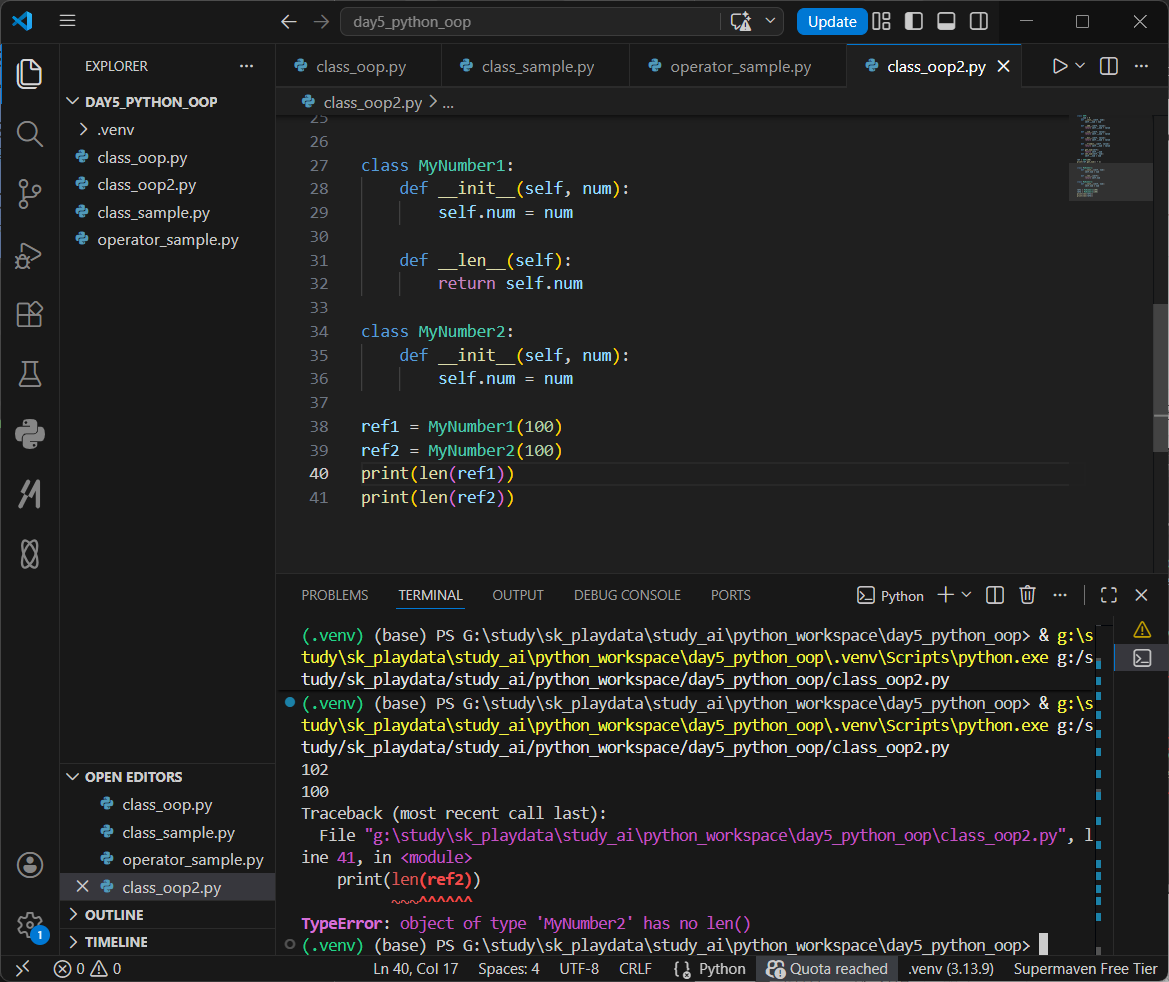Collapse the OPEN EDITORS section
The image size is (1169, 982).
tap(167, 777)
